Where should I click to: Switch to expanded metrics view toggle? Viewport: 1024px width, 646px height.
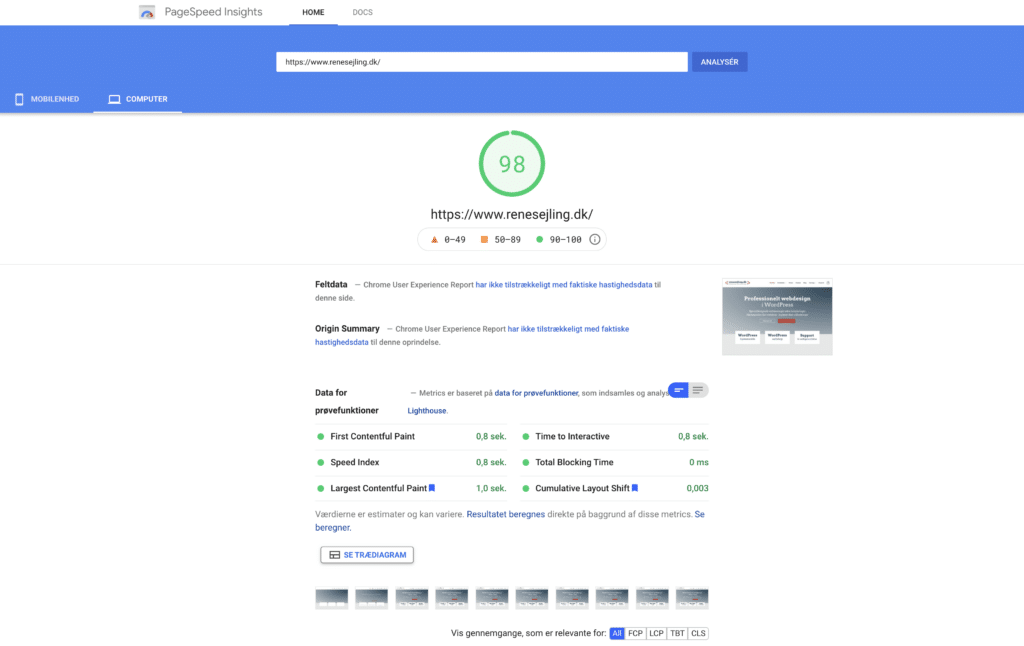coord(698,390)
